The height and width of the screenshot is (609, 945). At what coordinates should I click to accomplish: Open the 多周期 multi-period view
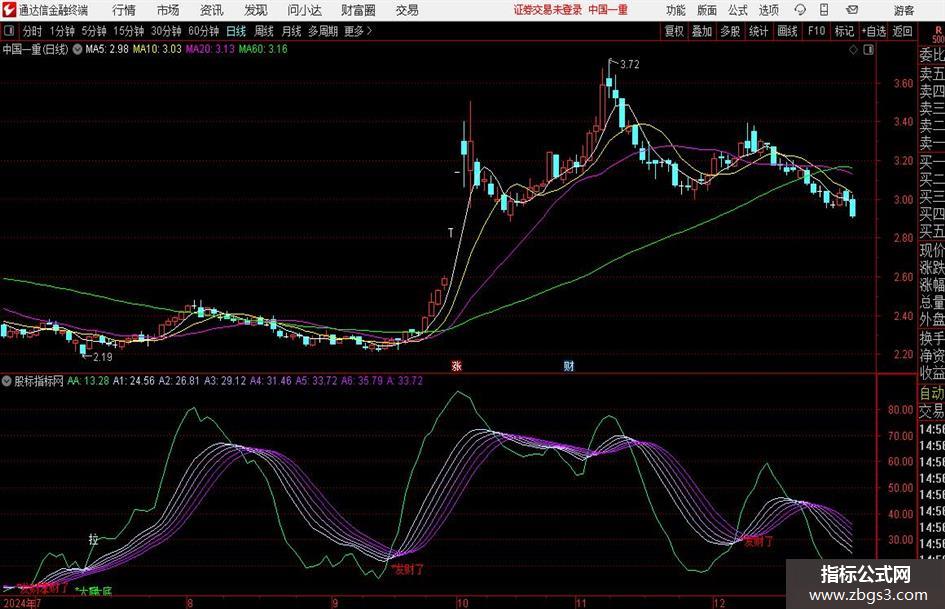323,31
